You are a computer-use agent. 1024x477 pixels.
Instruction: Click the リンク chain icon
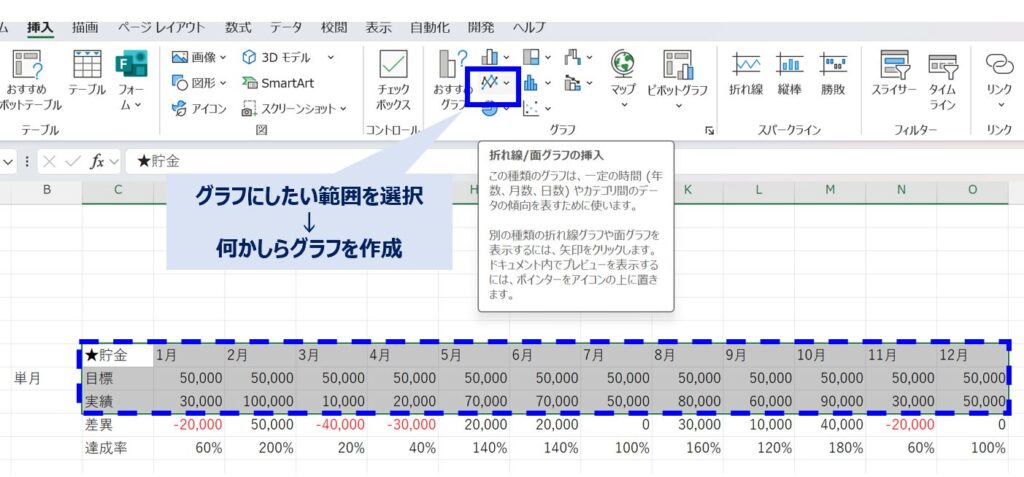click(999, 63)
